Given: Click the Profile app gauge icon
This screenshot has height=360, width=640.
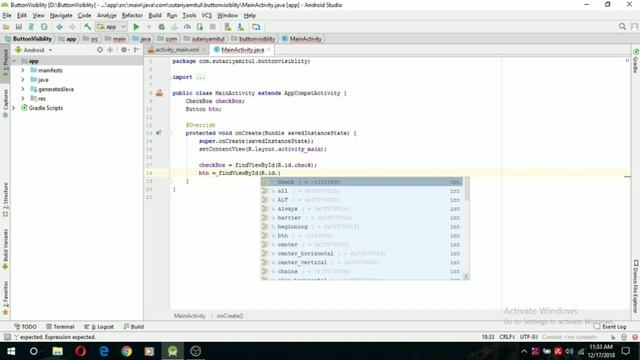Looking at the screenshot, I should pyautogui.click(x=187, y=27).
